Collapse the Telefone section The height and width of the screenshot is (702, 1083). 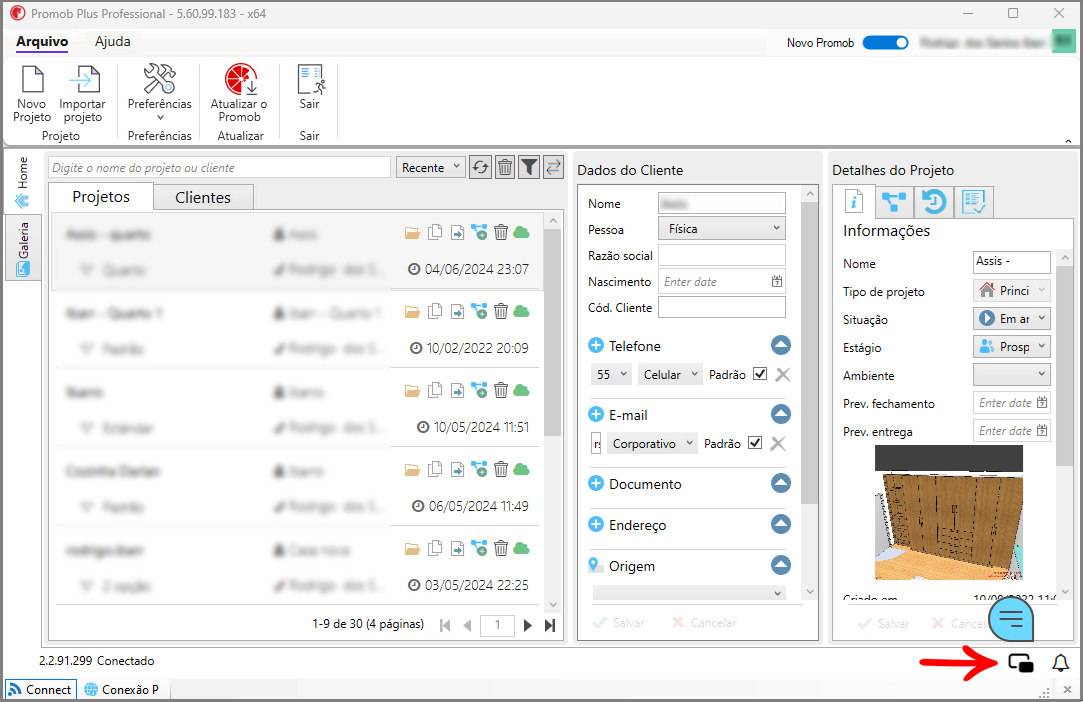(780, 345)
